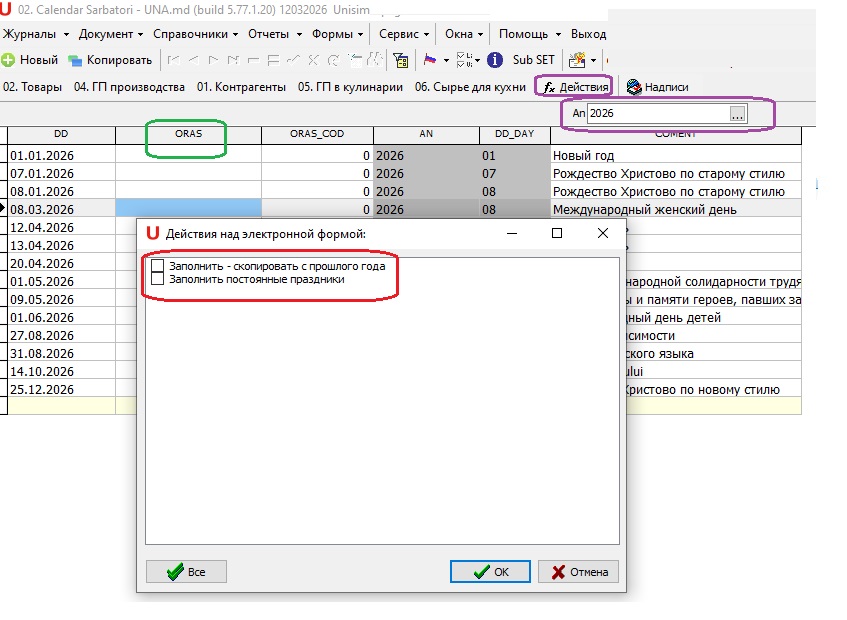Expand the flag language dropdown arrow
The image size is (847, 620).
tap(446, 60)
